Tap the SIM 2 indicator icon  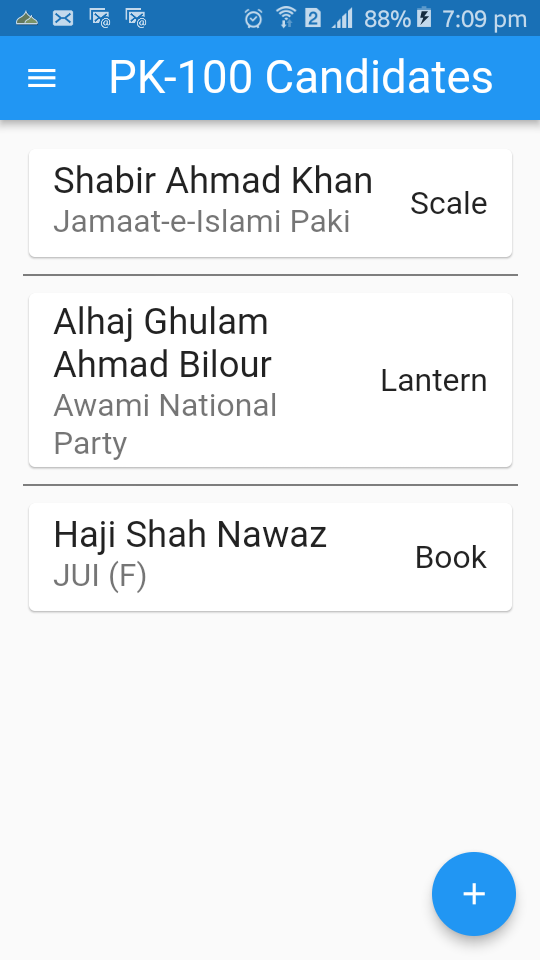click(312, 18)
